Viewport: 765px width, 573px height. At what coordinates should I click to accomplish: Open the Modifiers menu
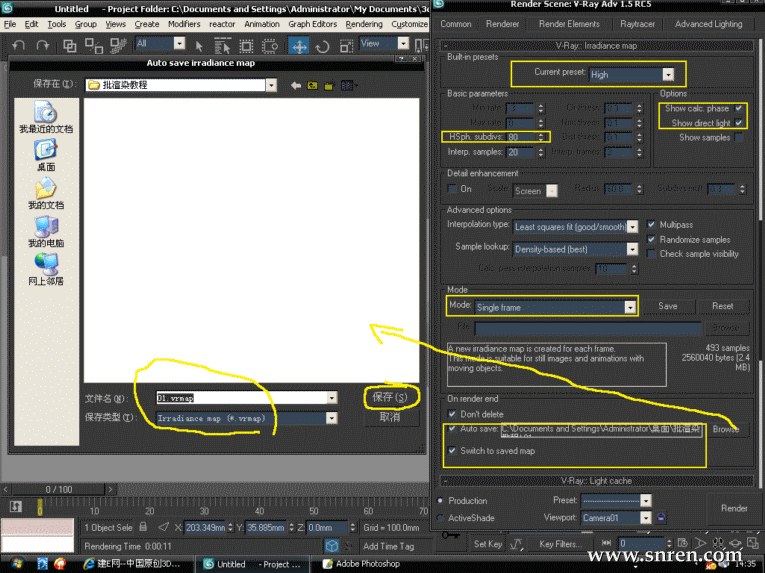click(184, 24)
